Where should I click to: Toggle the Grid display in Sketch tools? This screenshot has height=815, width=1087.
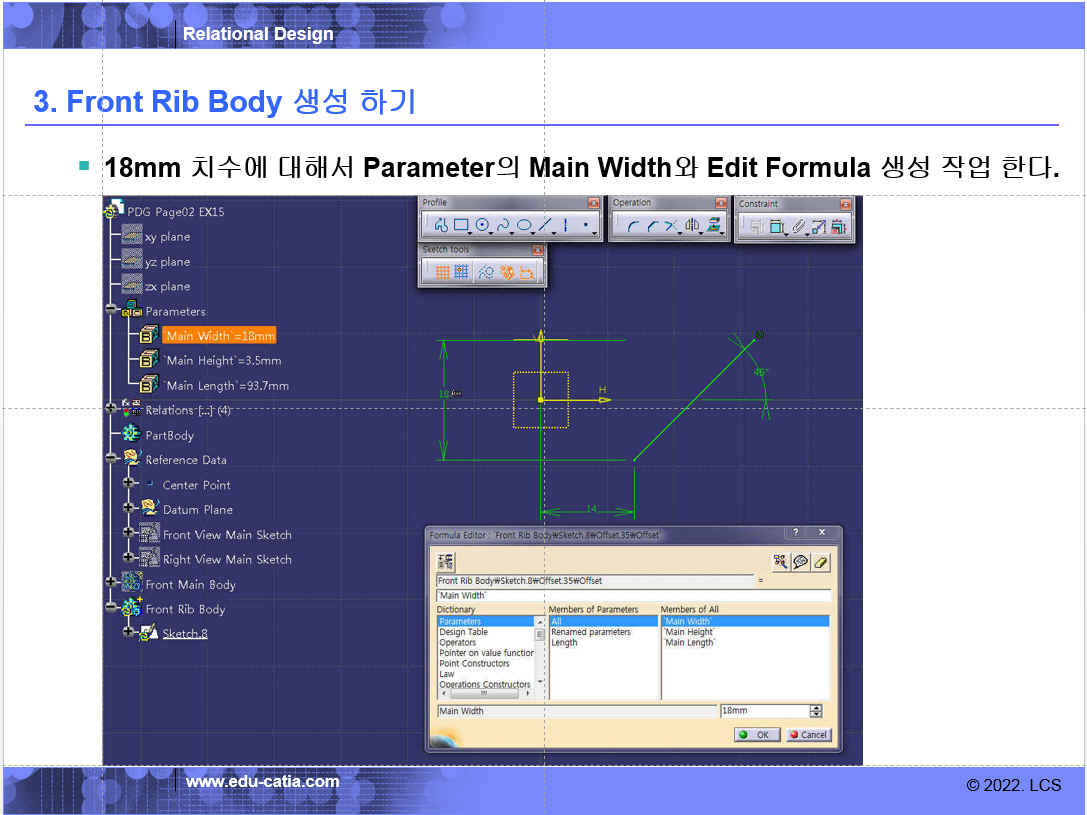coord(441,271)
